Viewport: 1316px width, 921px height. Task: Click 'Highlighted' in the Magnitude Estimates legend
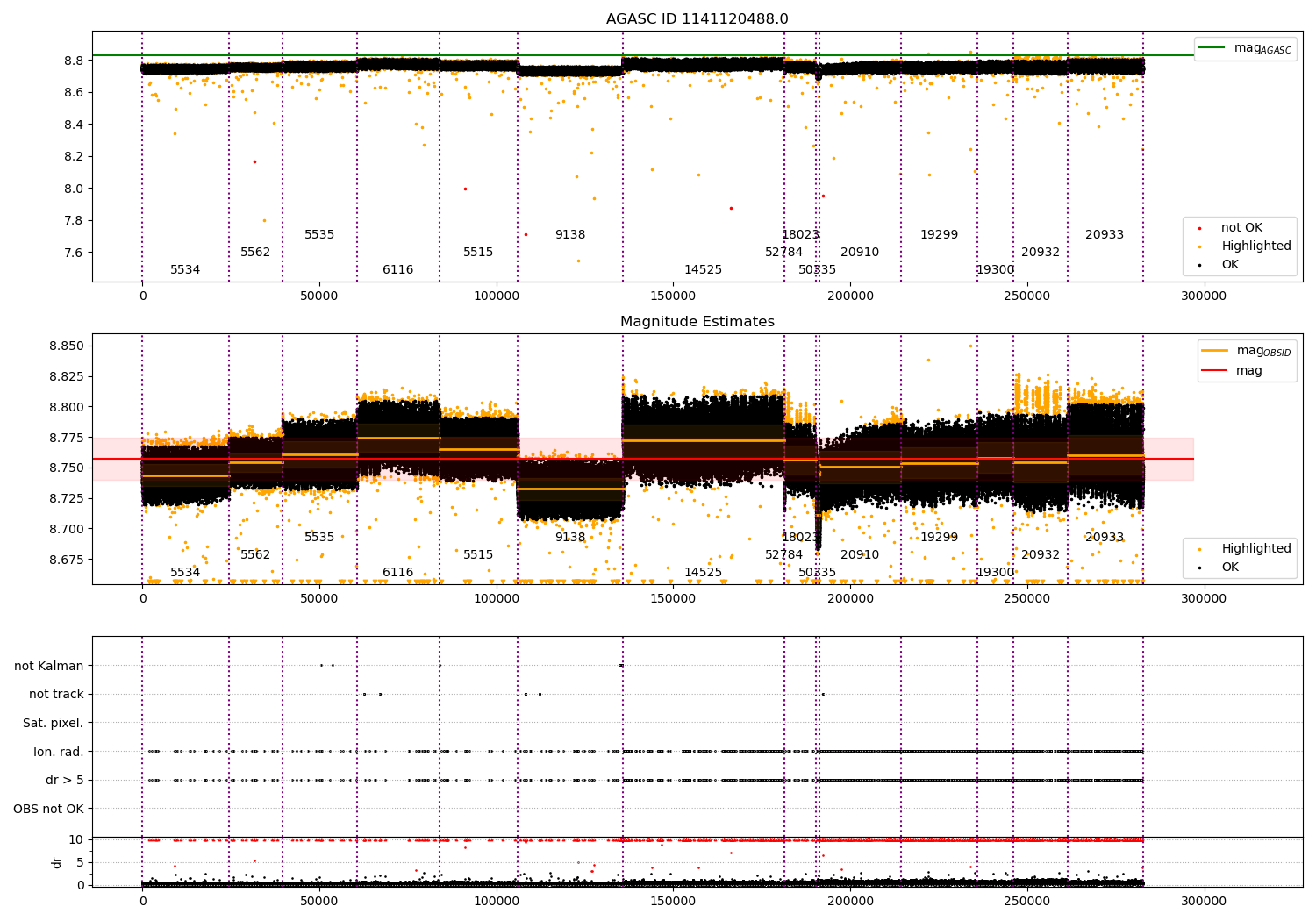point(1245,549)
